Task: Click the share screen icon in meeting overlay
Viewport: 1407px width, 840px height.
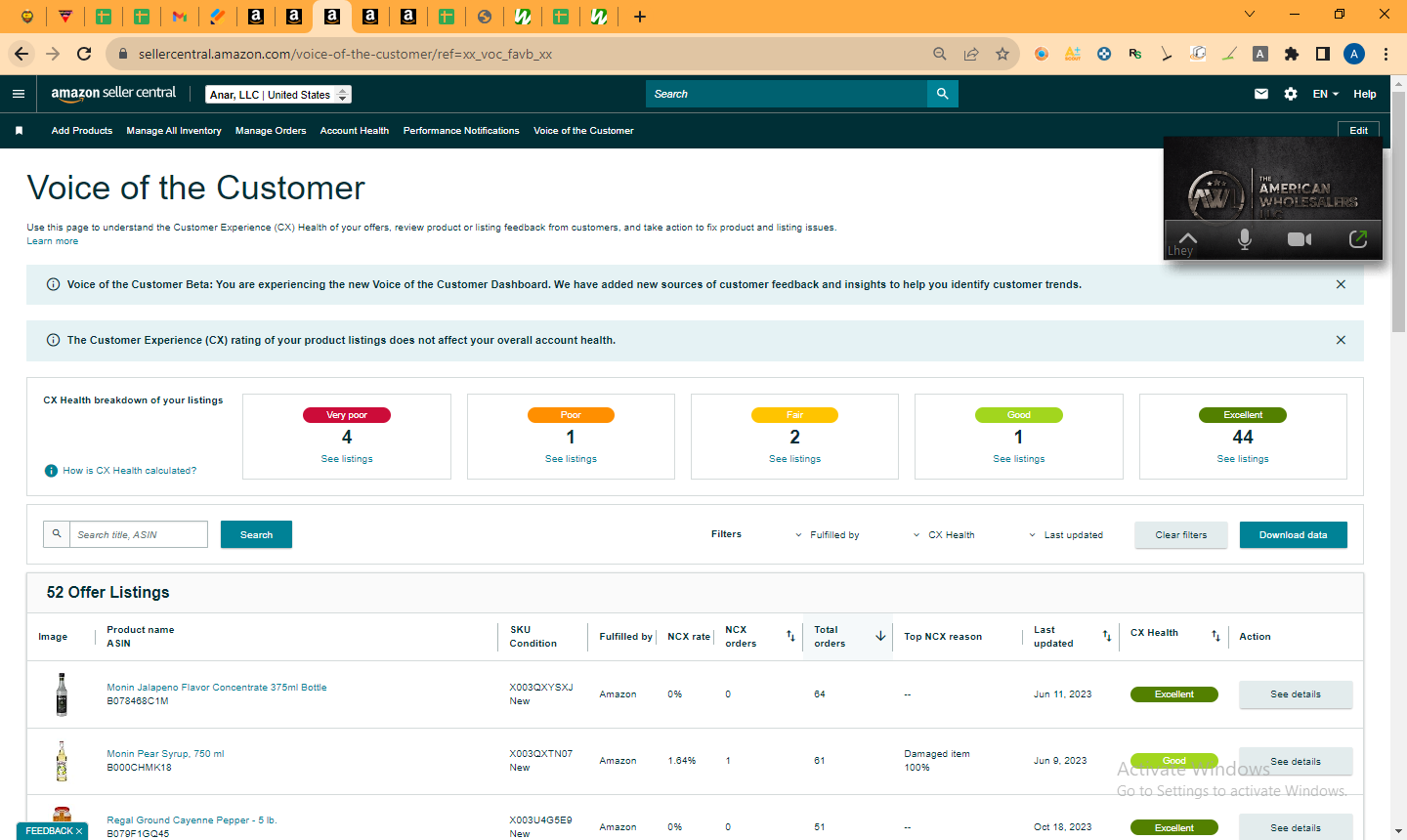Action: (x=1358, y=239)
